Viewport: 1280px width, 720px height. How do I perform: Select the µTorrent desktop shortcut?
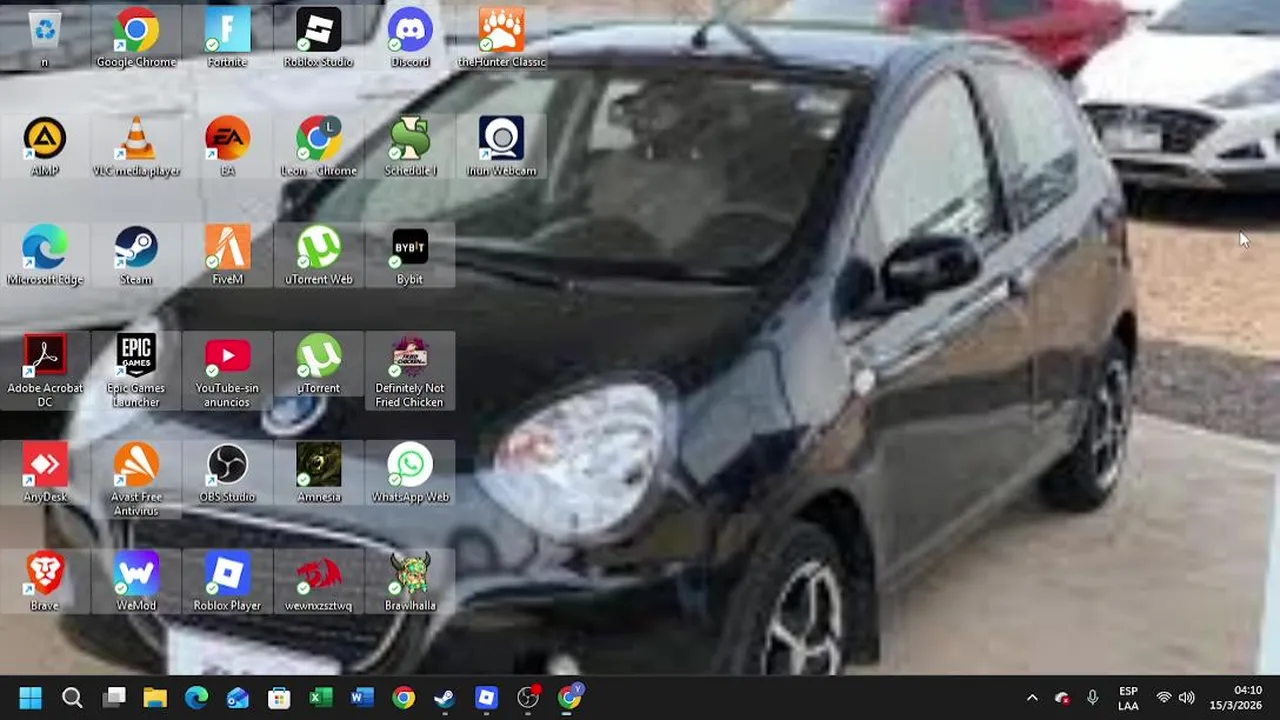coord(318,364)
